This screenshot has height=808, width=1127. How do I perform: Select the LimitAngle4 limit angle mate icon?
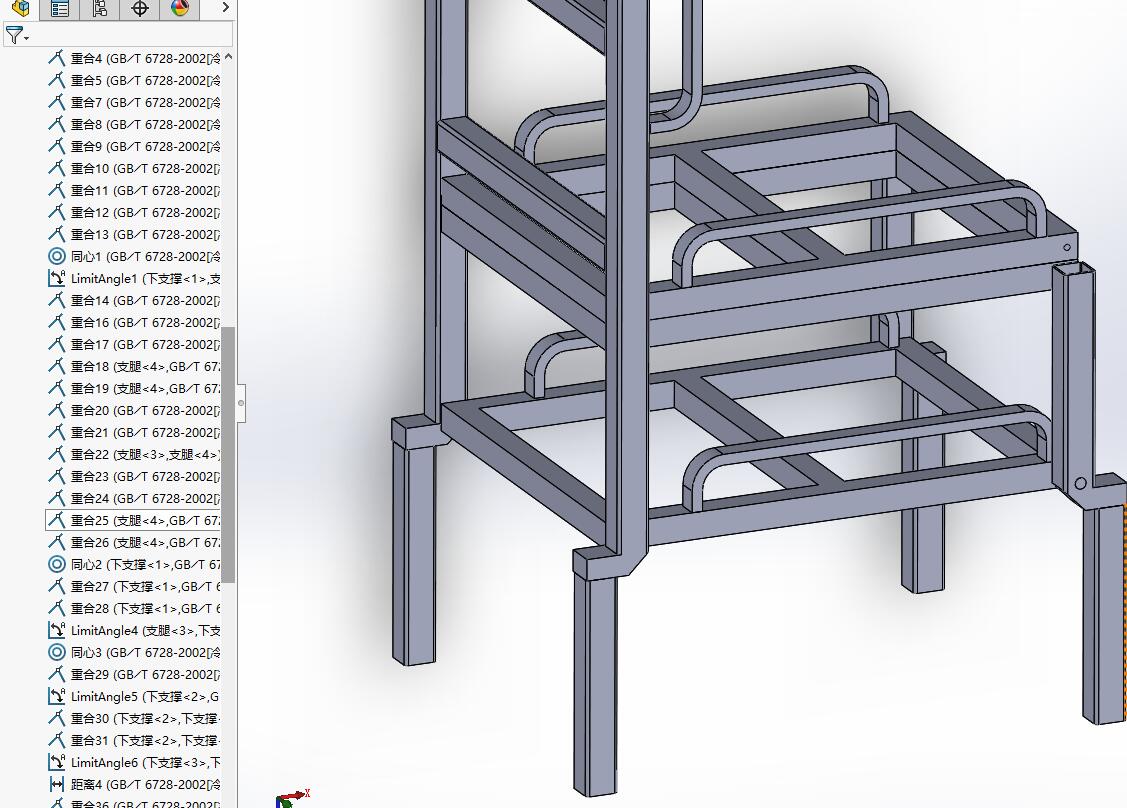pos(57,630)
